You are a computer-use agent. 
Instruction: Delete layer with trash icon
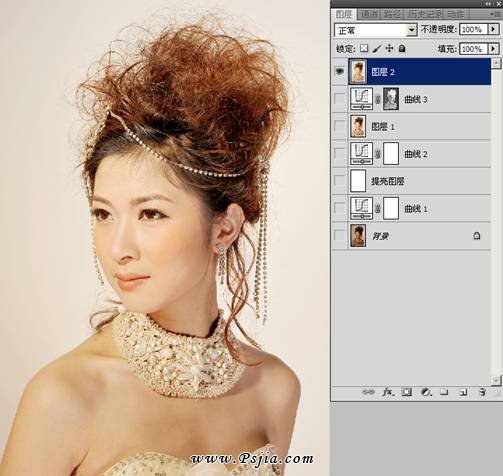click(482, 392)
